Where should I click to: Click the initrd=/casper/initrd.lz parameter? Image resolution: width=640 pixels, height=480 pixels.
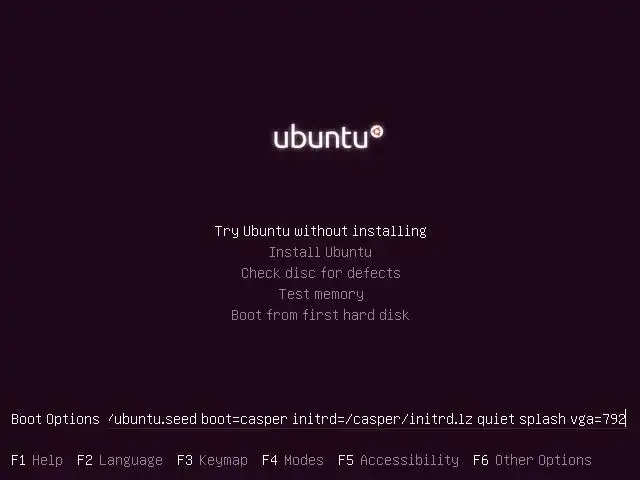click(382, 419)
